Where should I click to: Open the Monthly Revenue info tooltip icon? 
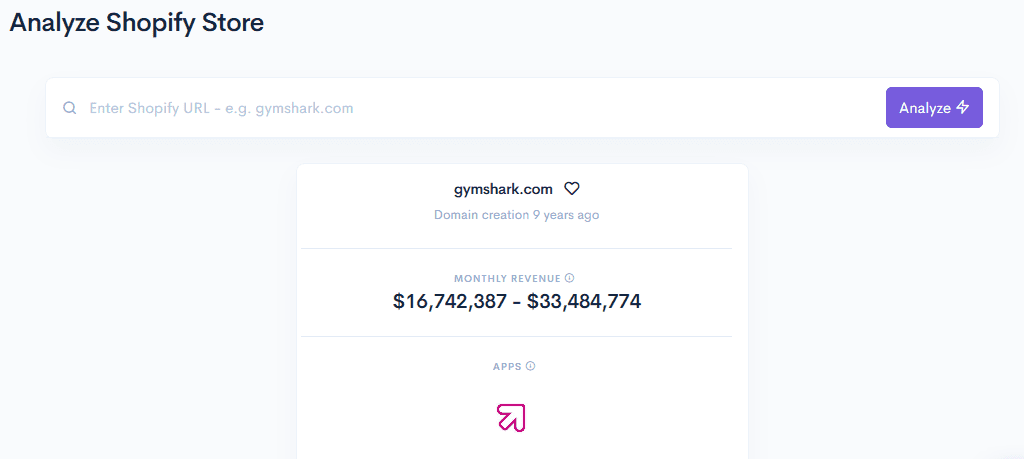(569, 278)
